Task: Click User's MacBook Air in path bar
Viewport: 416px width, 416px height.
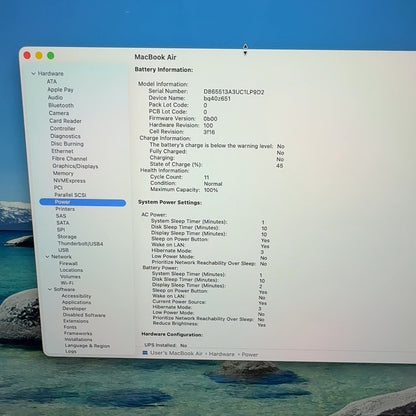Action: [x=176, y=353]
